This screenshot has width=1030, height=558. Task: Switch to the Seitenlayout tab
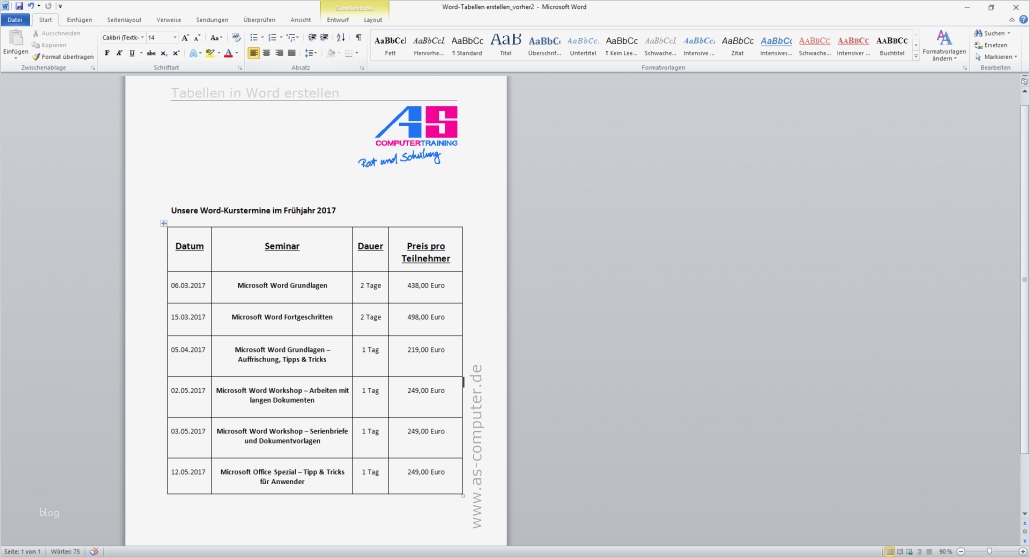124,20
